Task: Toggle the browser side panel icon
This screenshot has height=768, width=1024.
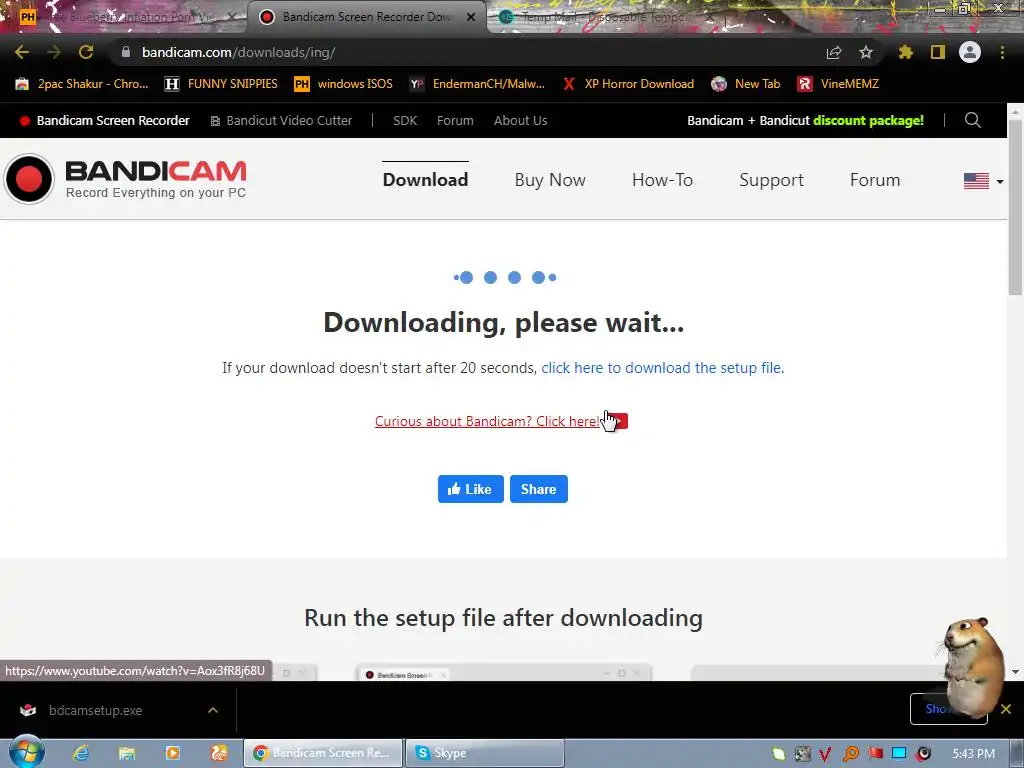Action: pyautogui.click(x=938, y=52)
